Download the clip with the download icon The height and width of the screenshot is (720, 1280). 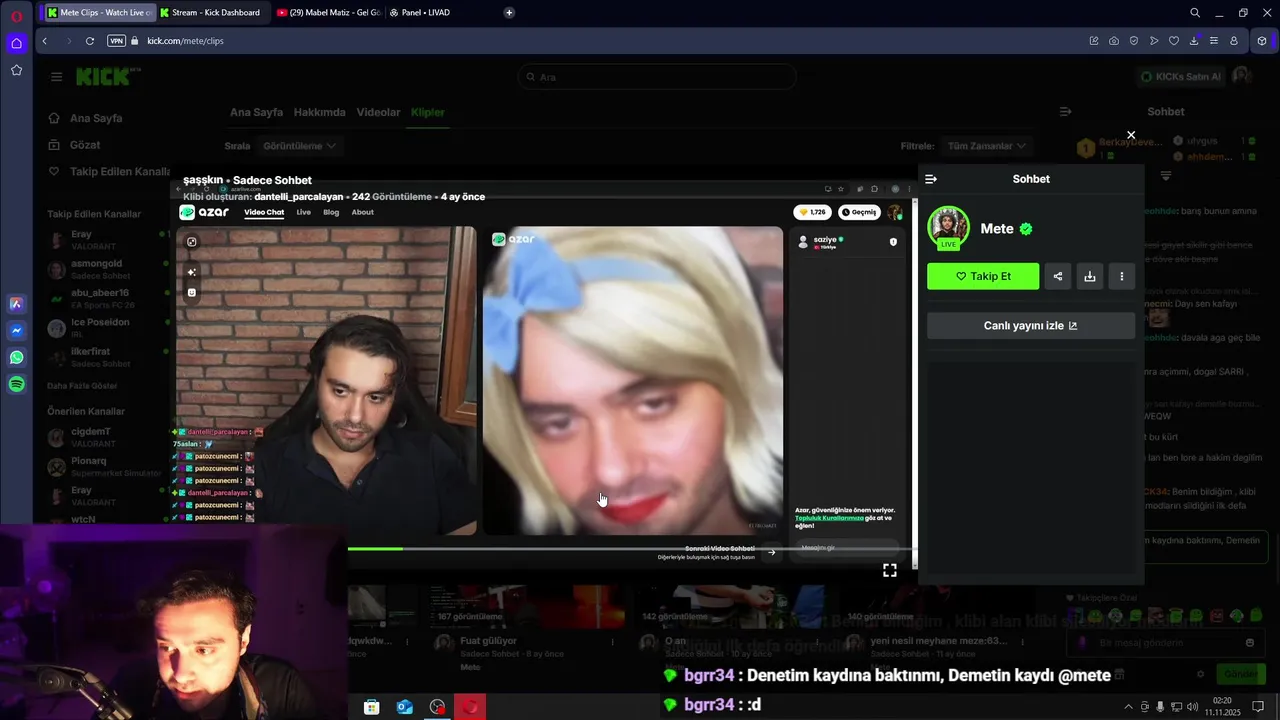click(1090, 276)
